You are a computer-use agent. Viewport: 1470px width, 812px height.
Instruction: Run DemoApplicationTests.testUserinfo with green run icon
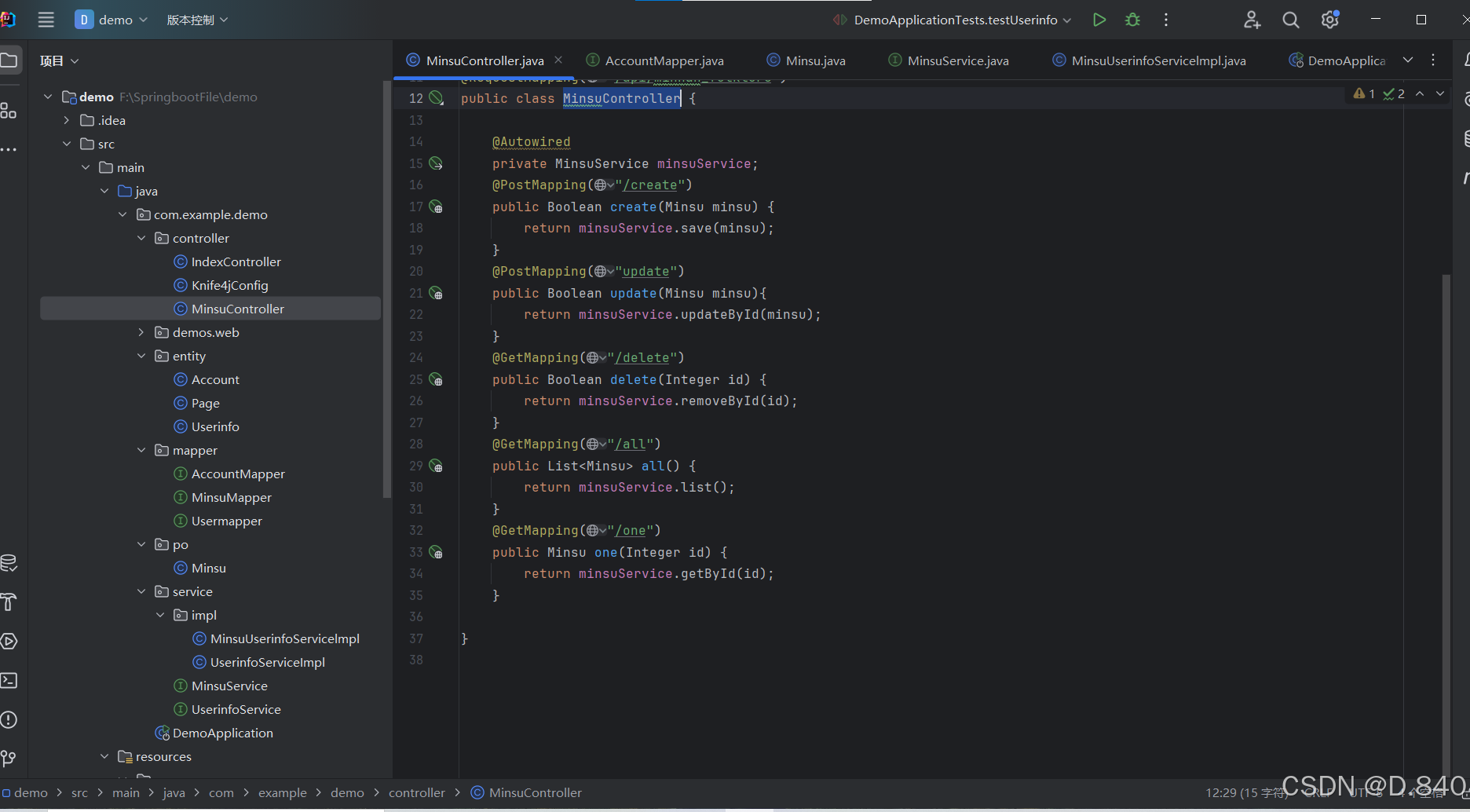tap(1099, 20)
